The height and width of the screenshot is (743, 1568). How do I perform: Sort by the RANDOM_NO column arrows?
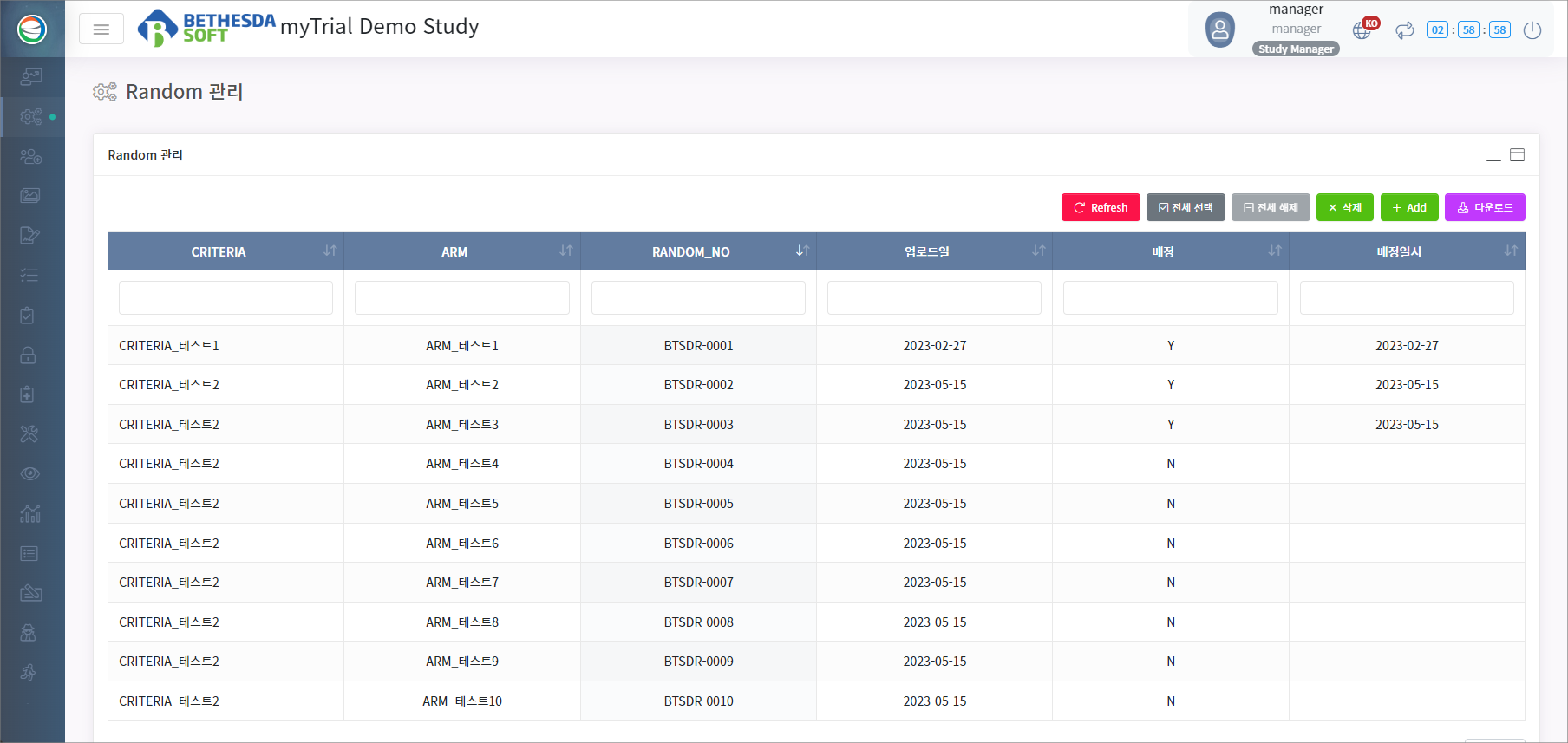click(x=802, y=251)
